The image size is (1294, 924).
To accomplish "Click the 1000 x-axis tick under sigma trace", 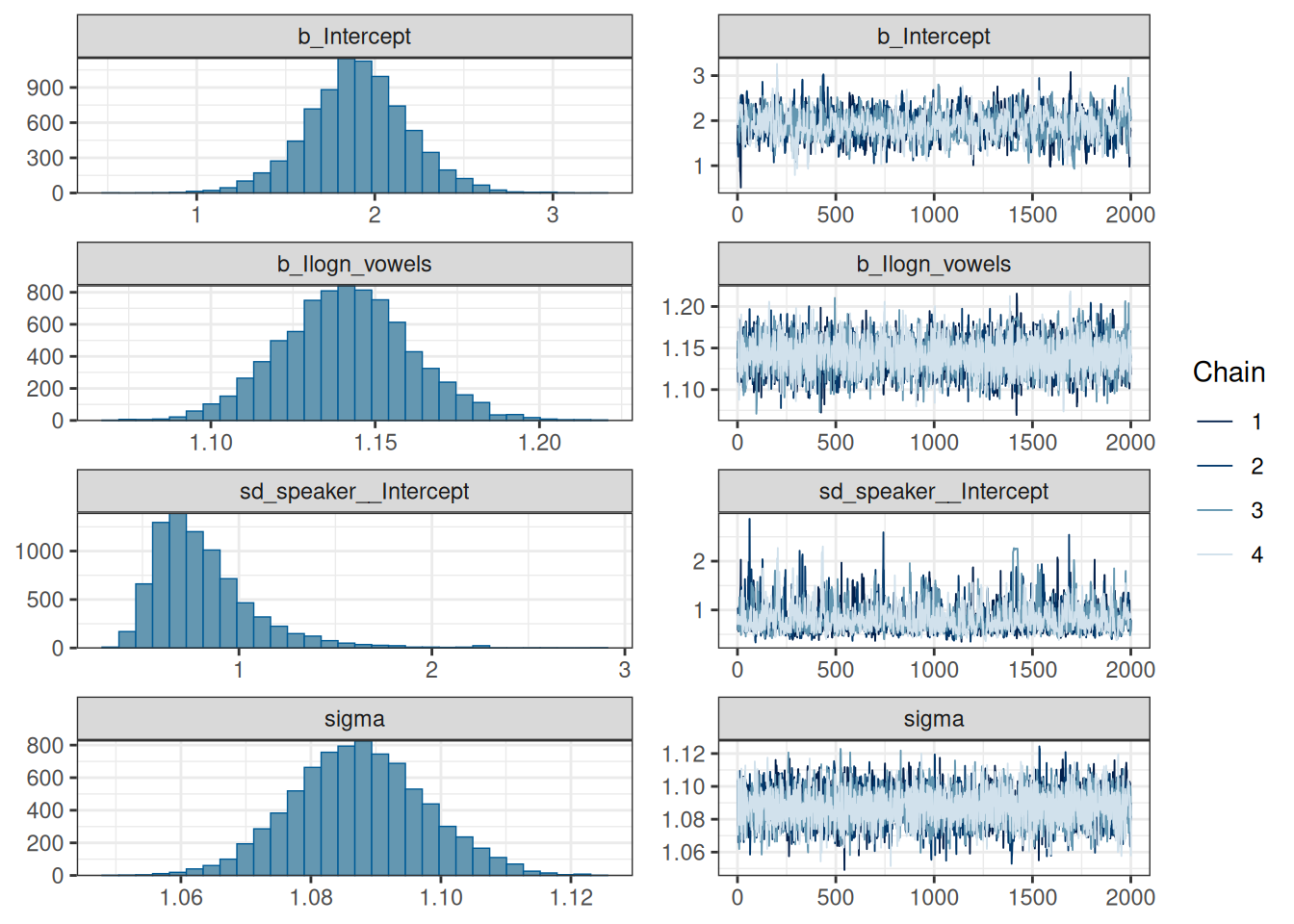I will point(933,897).
